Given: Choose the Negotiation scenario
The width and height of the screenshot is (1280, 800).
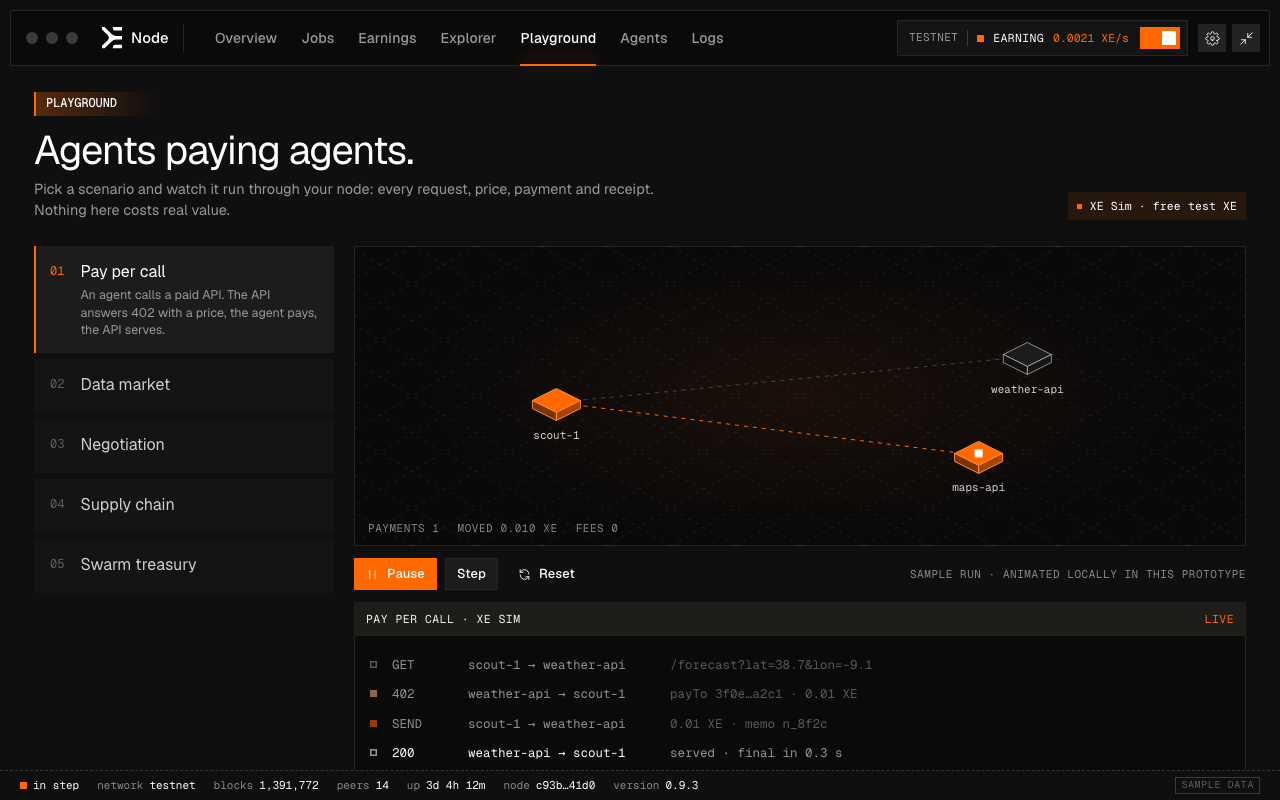Looking at the screenshot, I should coord(184,445).
